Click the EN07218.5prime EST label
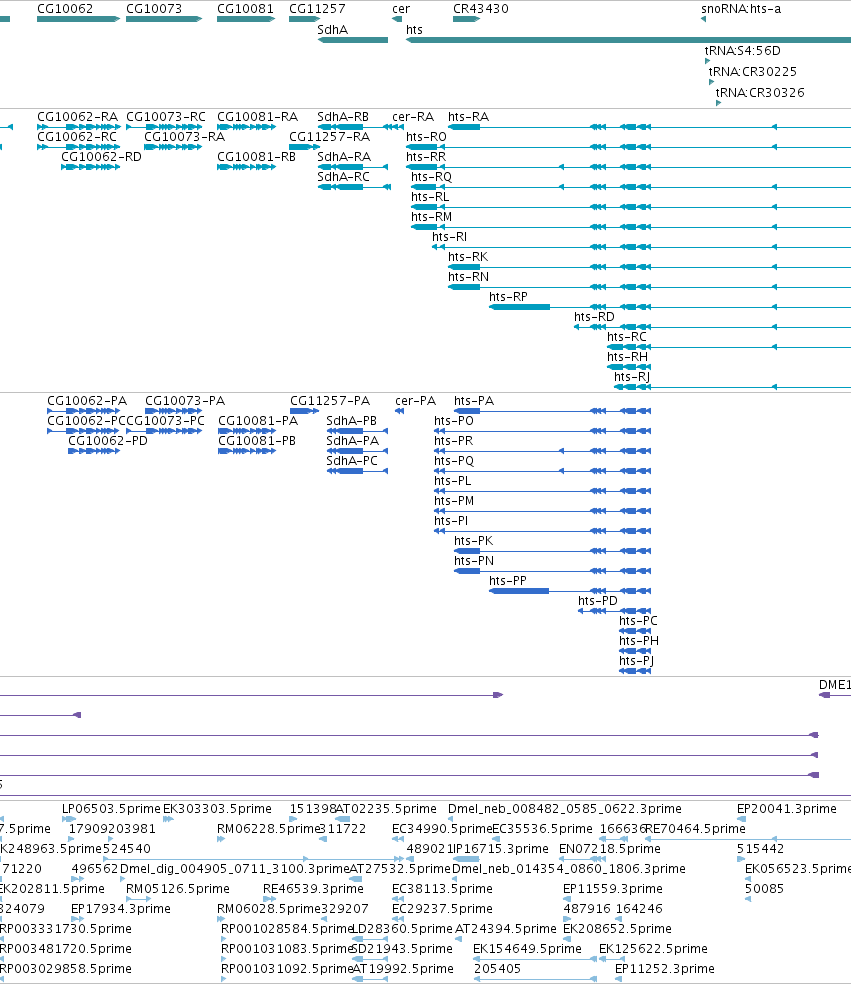 [x=610, y=849]
